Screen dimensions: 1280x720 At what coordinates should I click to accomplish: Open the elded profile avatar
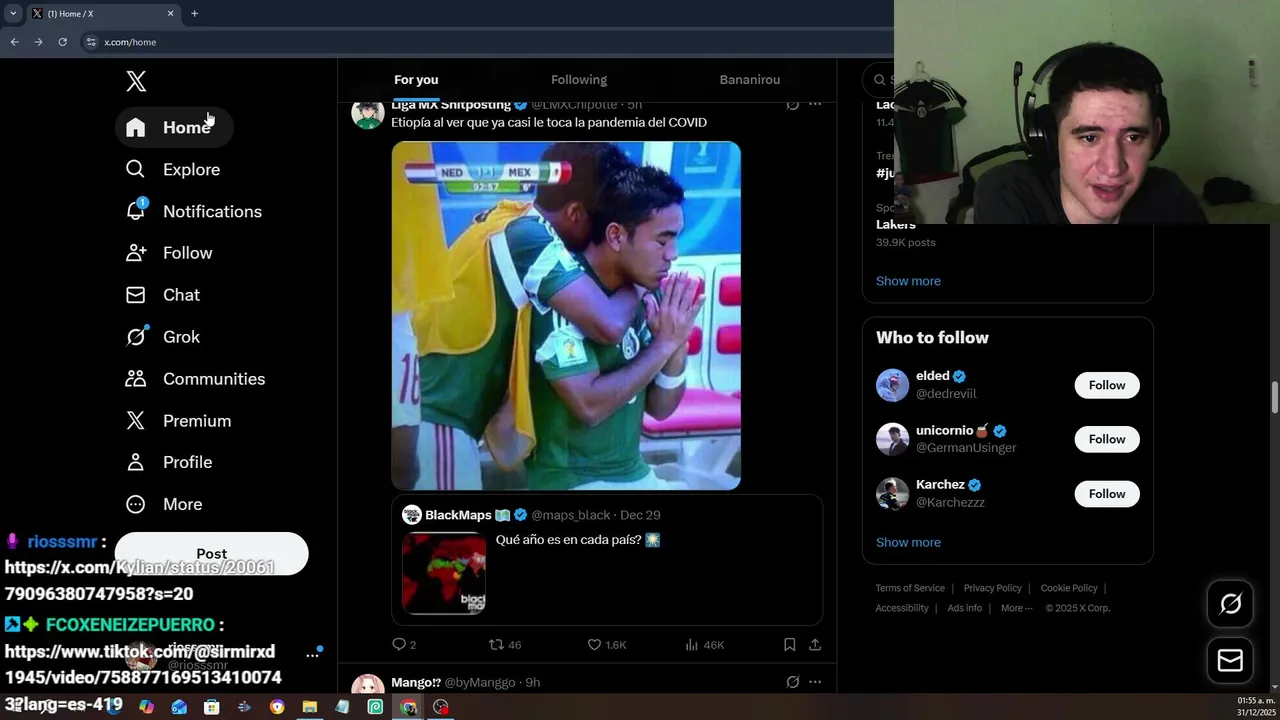click(x=892, y=385)
